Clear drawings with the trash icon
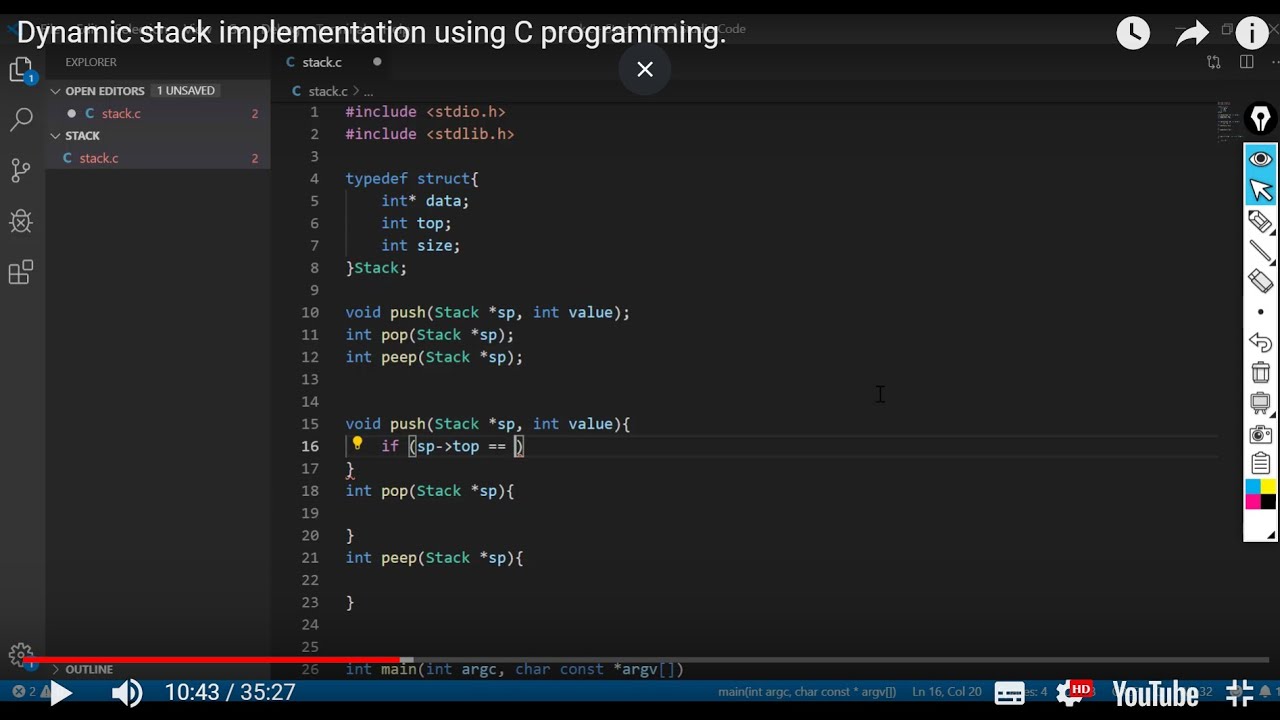This screenshot has height=720, width=1280. tap(1261, 373)
